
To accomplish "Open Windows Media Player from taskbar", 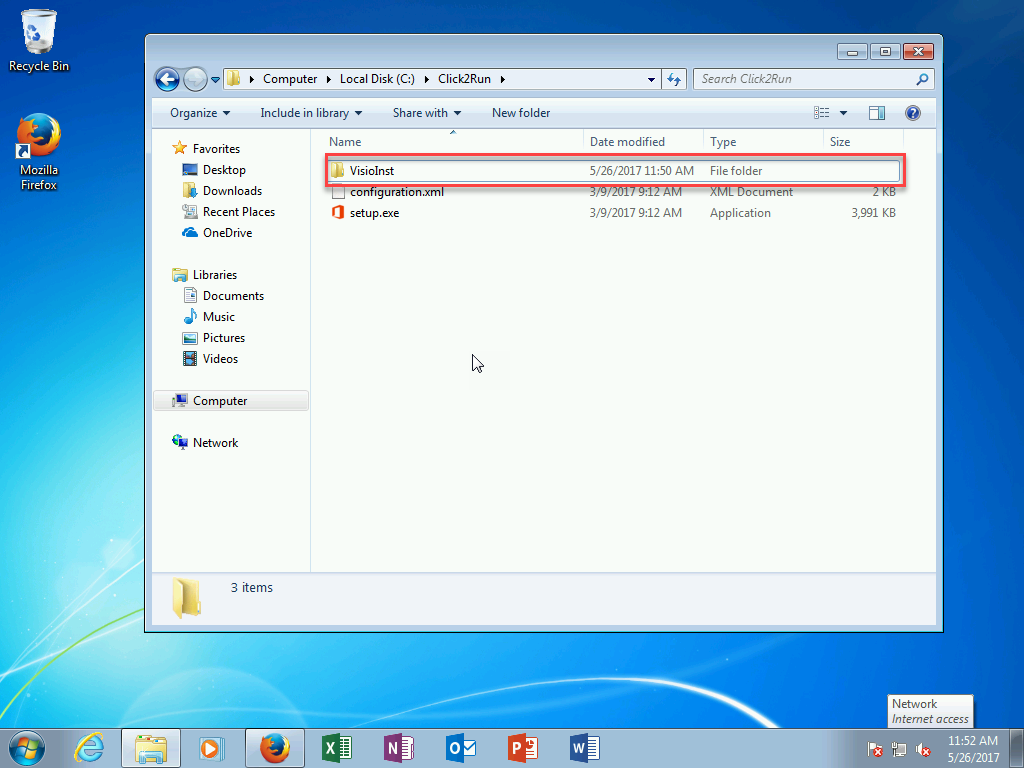I will (212, 748).
